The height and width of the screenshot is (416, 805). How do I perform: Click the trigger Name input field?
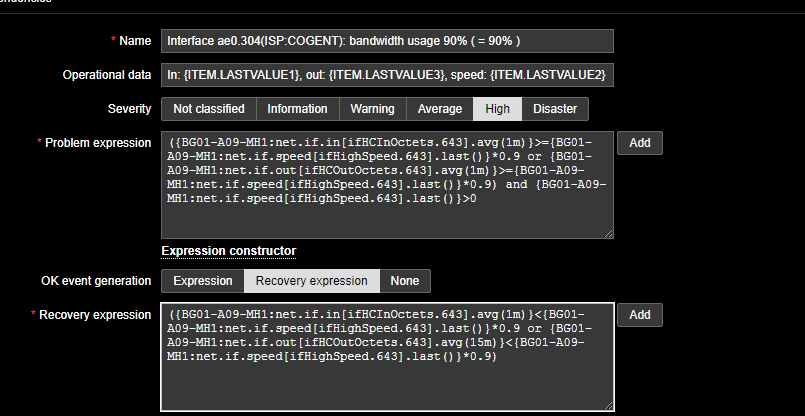click(x=386, y=41)
